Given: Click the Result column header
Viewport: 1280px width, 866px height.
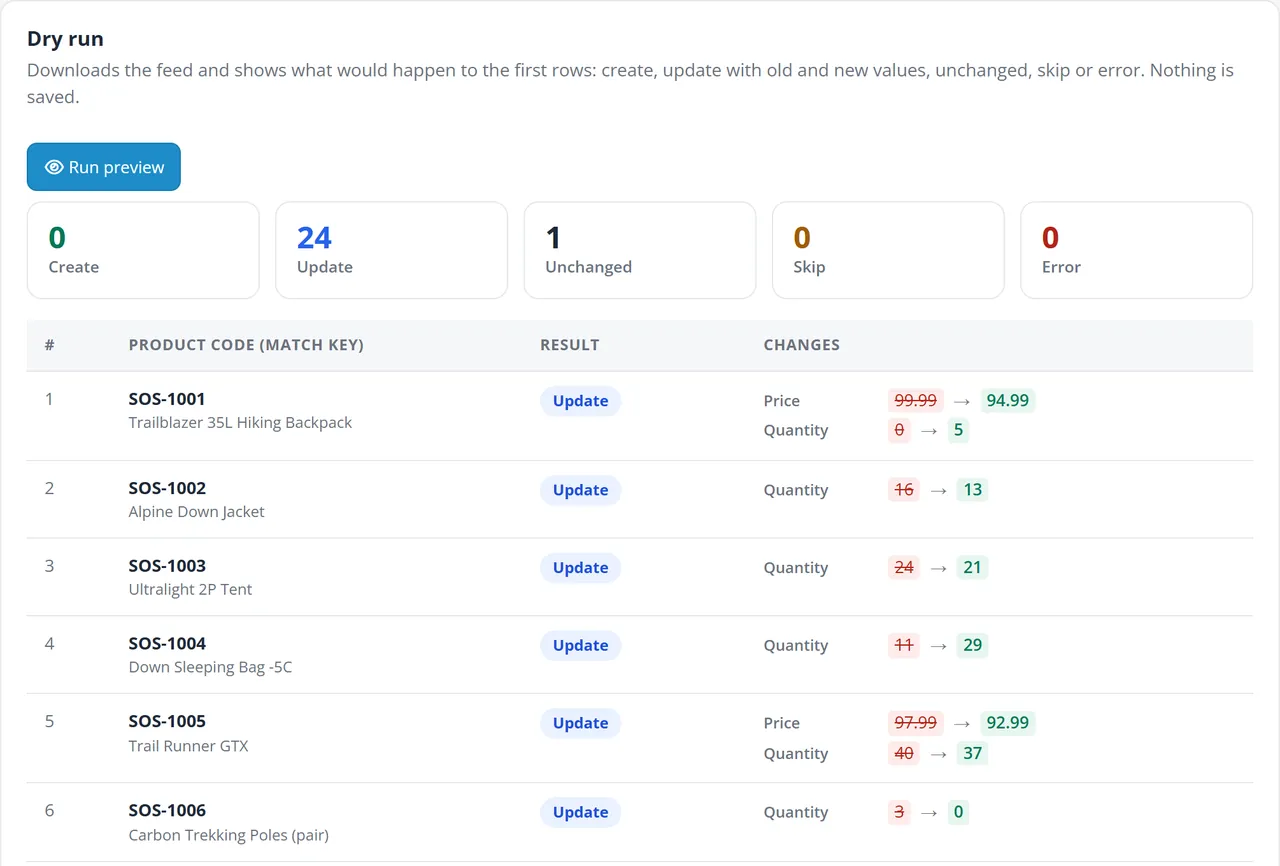Looking at the screenshot, I should pyautogui.click(x=570, y=345).
